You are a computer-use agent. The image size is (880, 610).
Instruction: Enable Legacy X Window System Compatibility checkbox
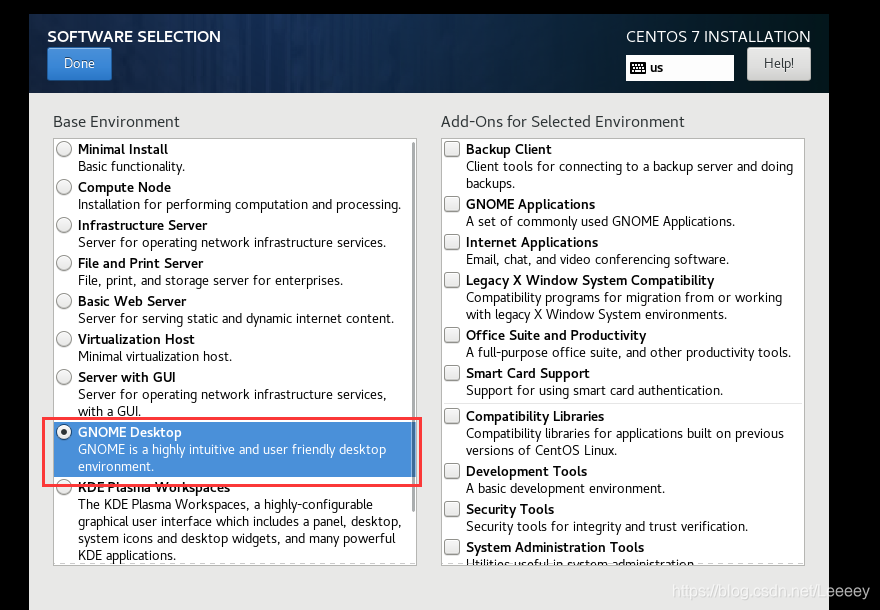tap(452, 280)
